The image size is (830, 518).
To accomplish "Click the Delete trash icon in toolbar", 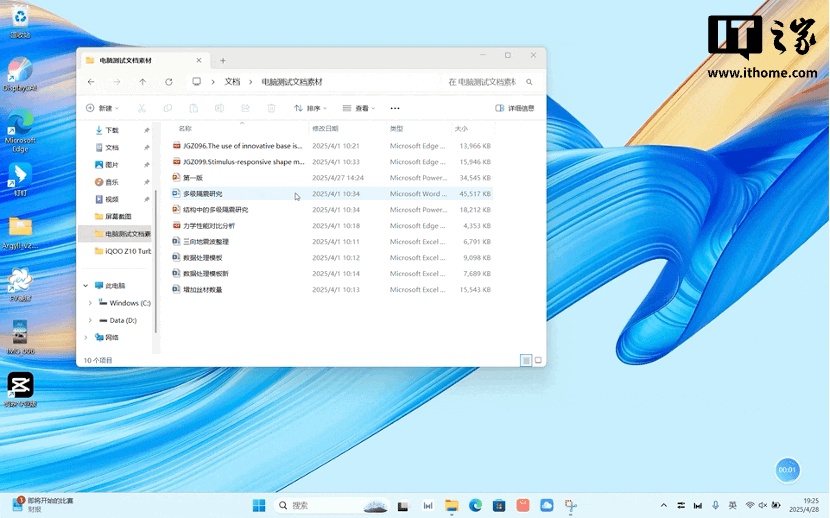I will pos(271,108).
